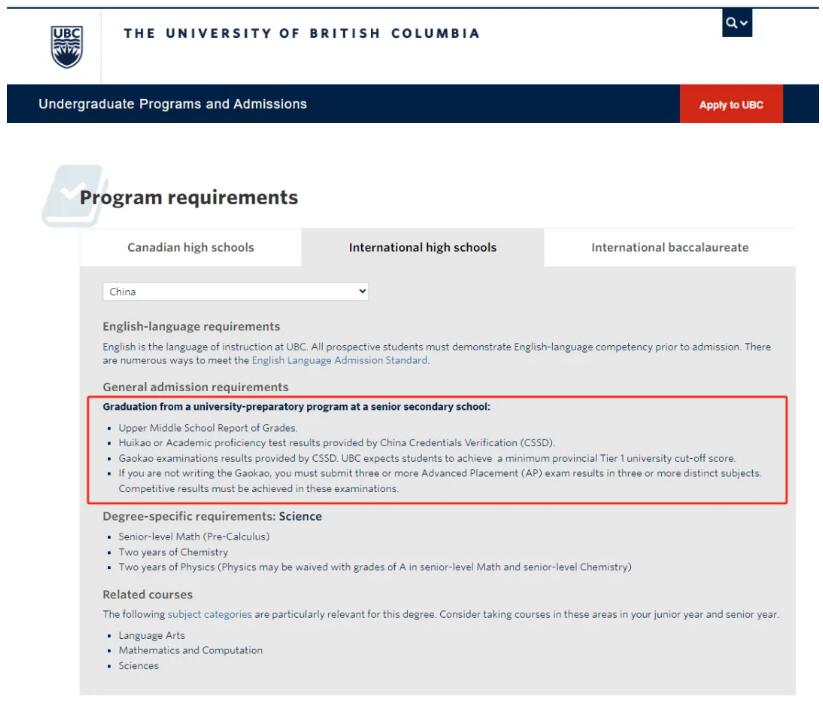Click the Degree-specific requirements: Science heading
The image size is (823, 707).
212,516
